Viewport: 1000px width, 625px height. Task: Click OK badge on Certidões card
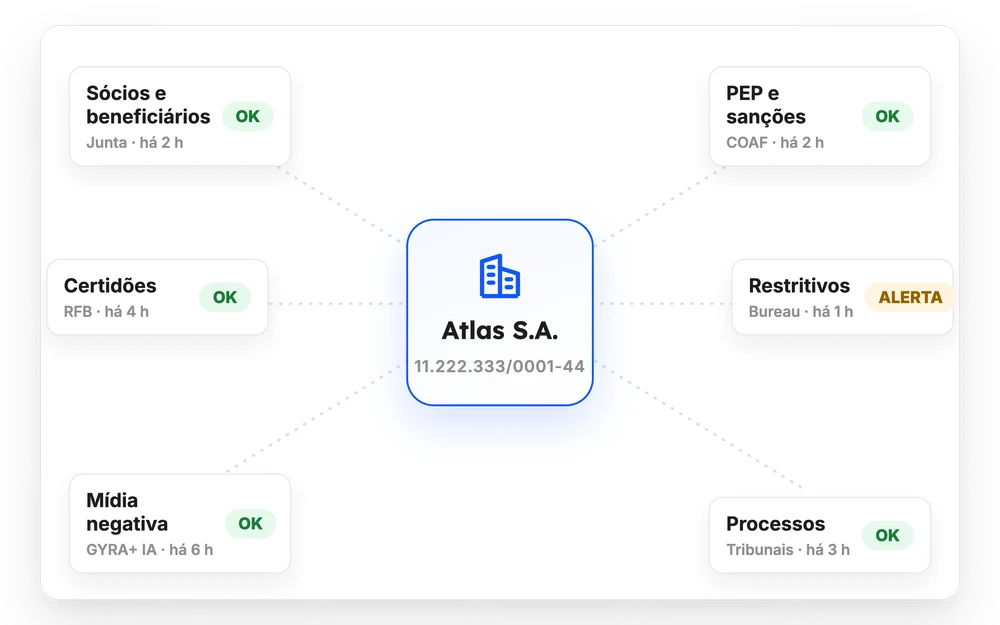point(224,297)
